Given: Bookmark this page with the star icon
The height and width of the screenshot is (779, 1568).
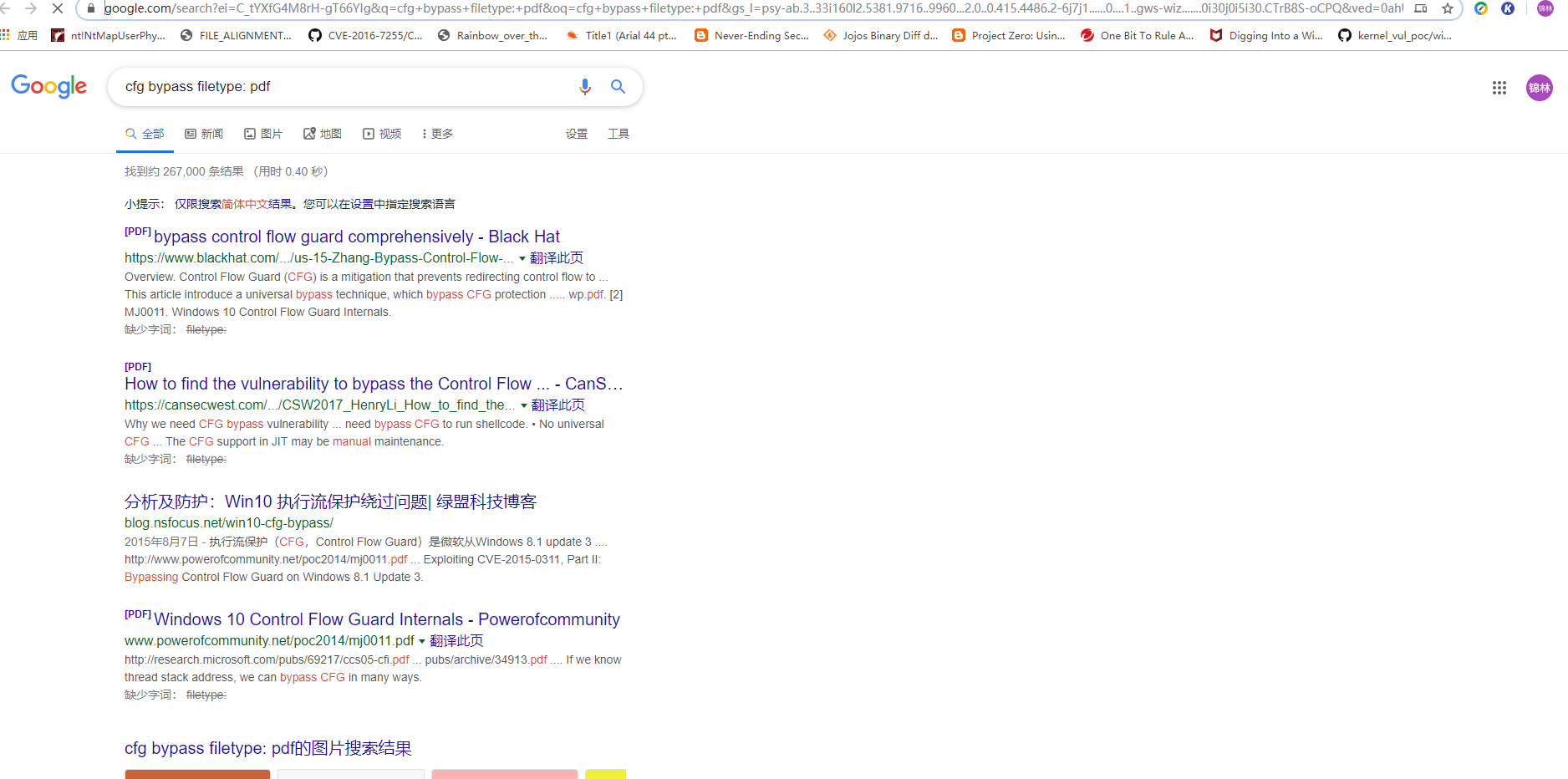Looking at the screenshot, I should [x=1448, y=8].
